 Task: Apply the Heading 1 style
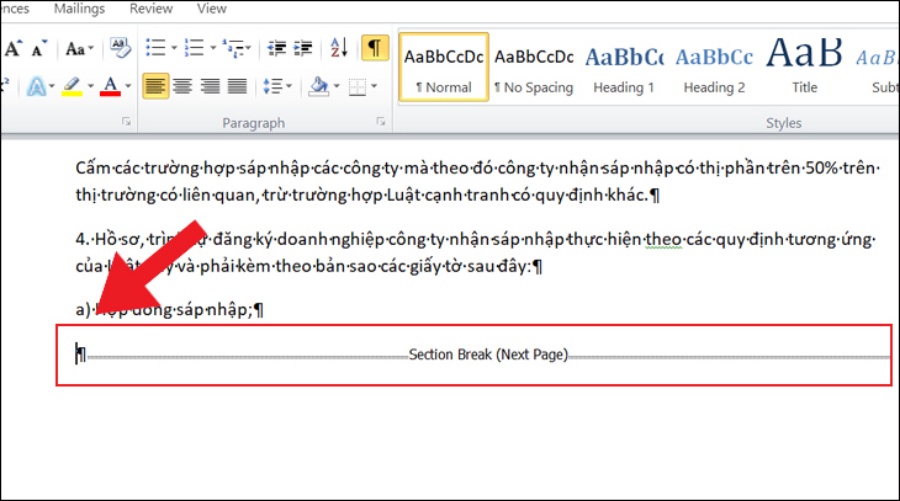[624, 68]
